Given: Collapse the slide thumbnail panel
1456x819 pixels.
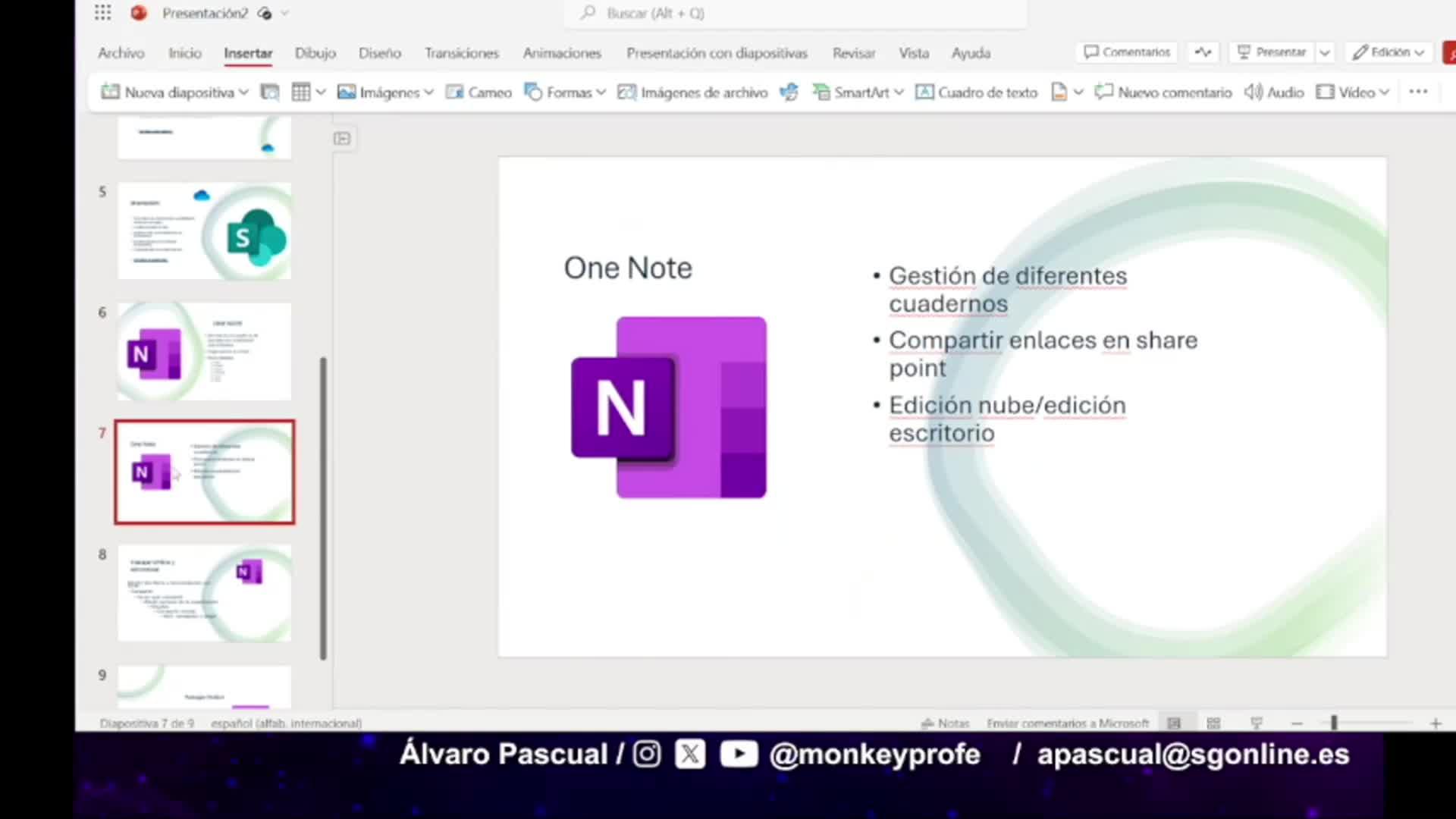Looking at the screenshot, I should click(x=342, y=138).
